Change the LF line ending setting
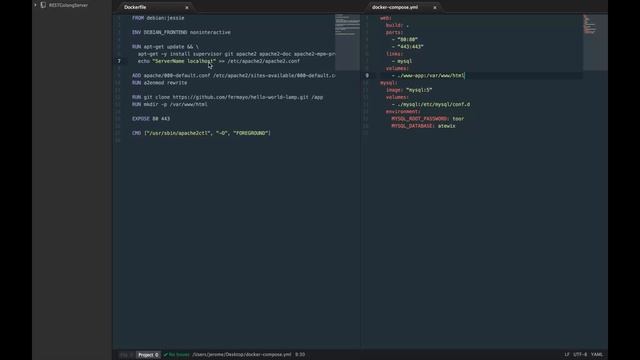 tap(567, 355)
